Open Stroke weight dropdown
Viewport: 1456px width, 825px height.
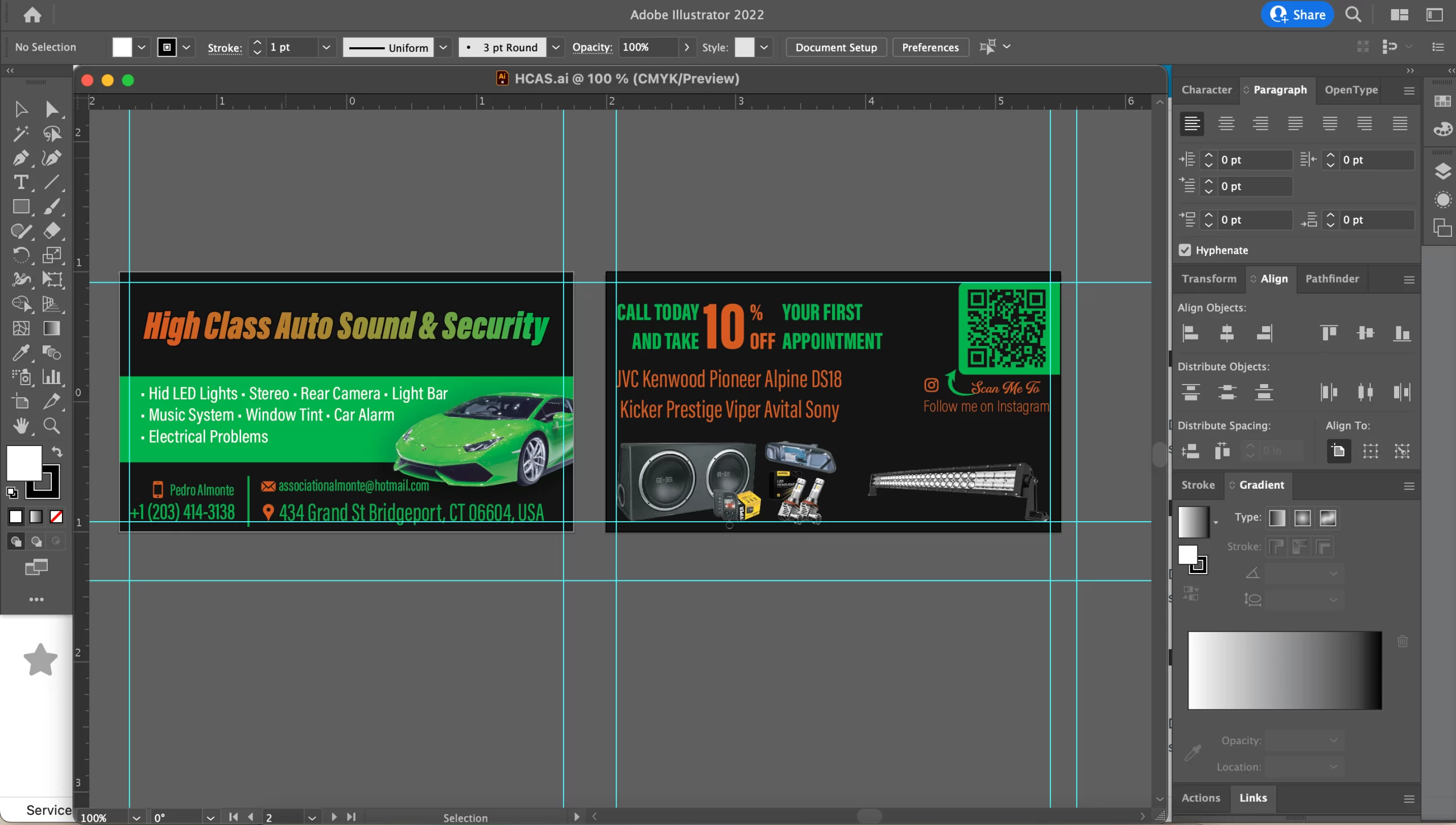pyautogui.click(x=326, y=47)
